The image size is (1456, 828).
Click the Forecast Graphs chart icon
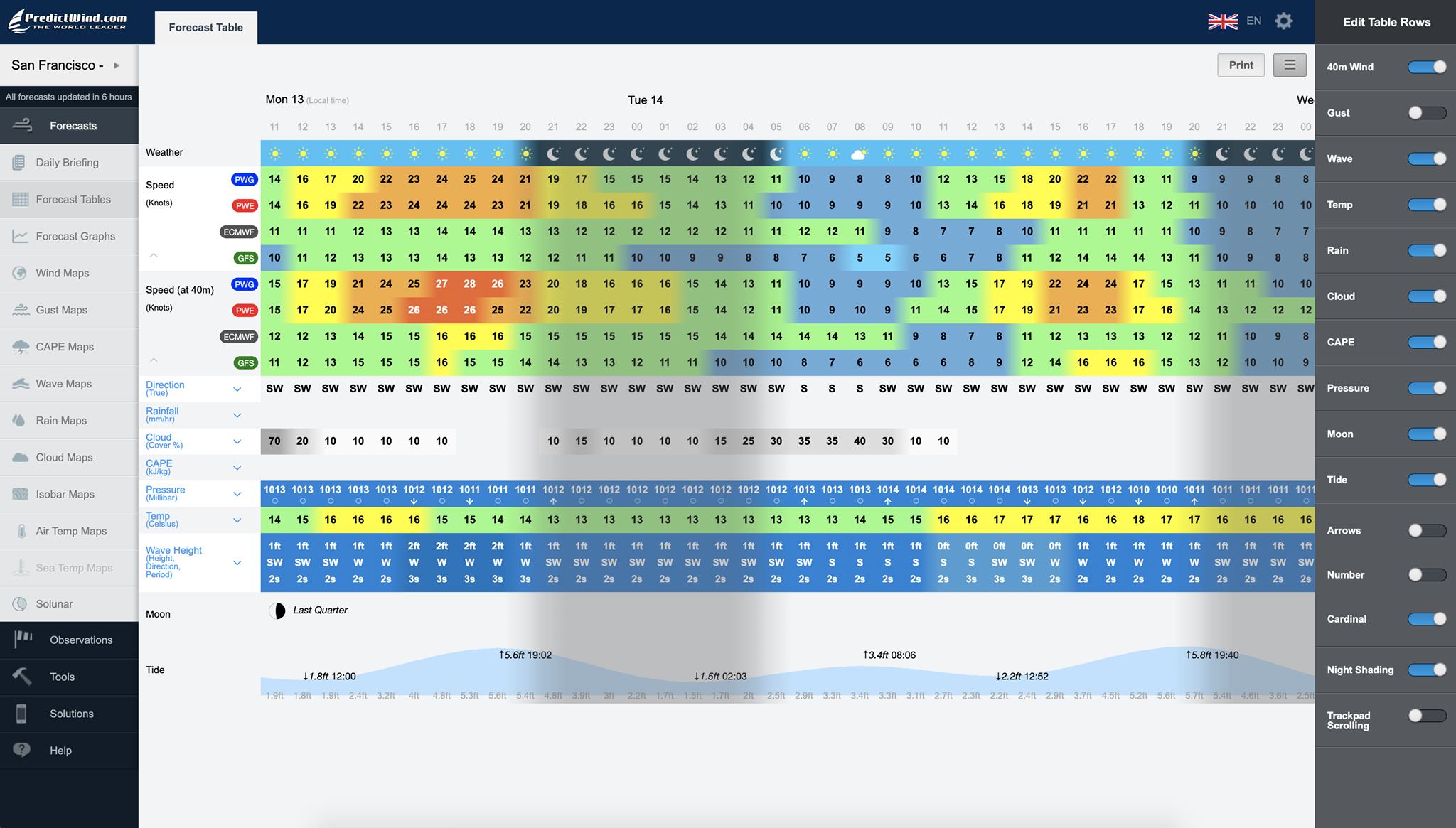tap(20, 237)
